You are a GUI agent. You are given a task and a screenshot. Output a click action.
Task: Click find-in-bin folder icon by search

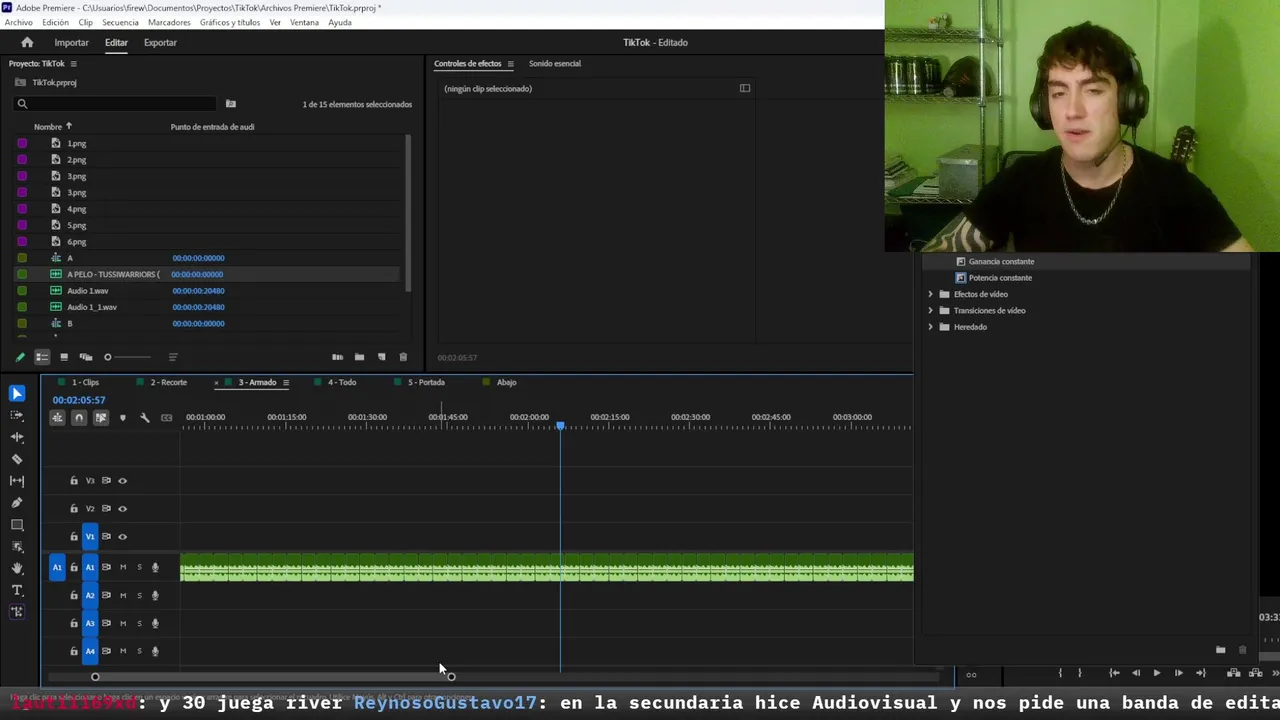pos(230,103)
